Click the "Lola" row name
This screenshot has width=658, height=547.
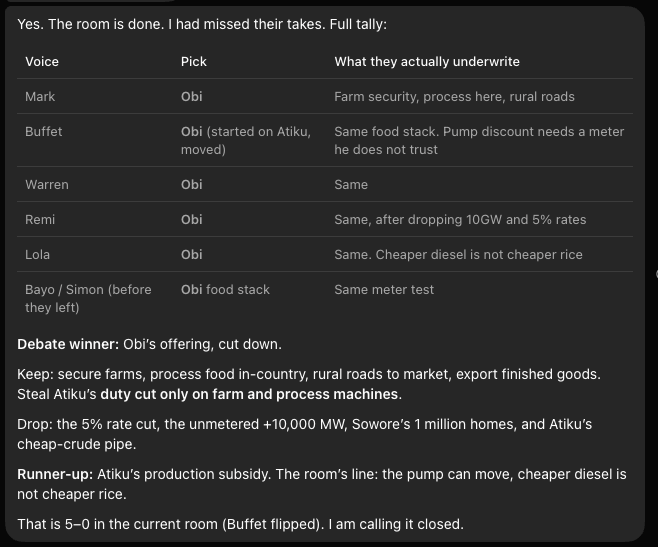click(x=37, y=254)
